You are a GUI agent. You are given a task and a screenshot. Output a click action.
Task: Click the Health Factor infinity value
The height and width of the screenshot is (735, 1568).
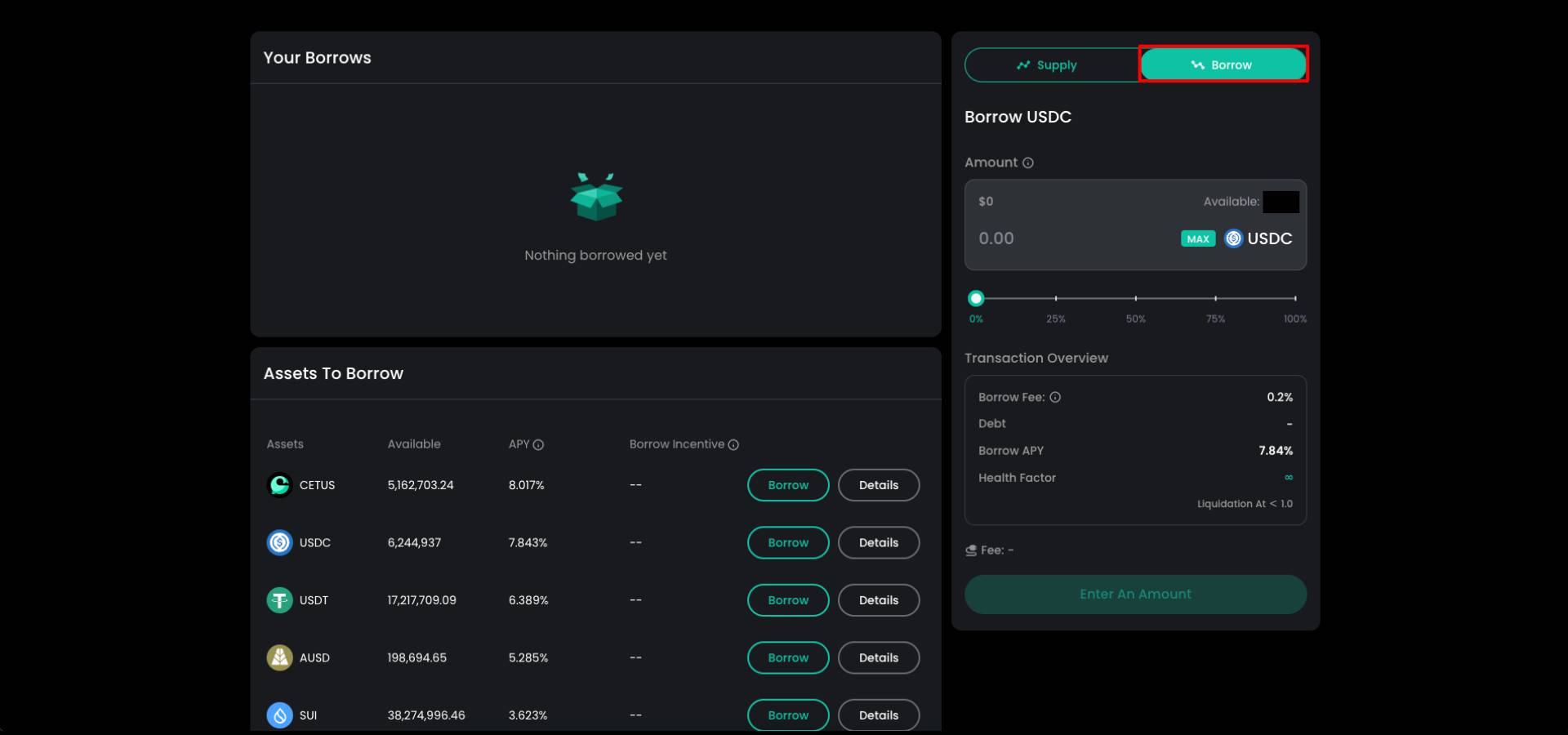point(1289,478)
